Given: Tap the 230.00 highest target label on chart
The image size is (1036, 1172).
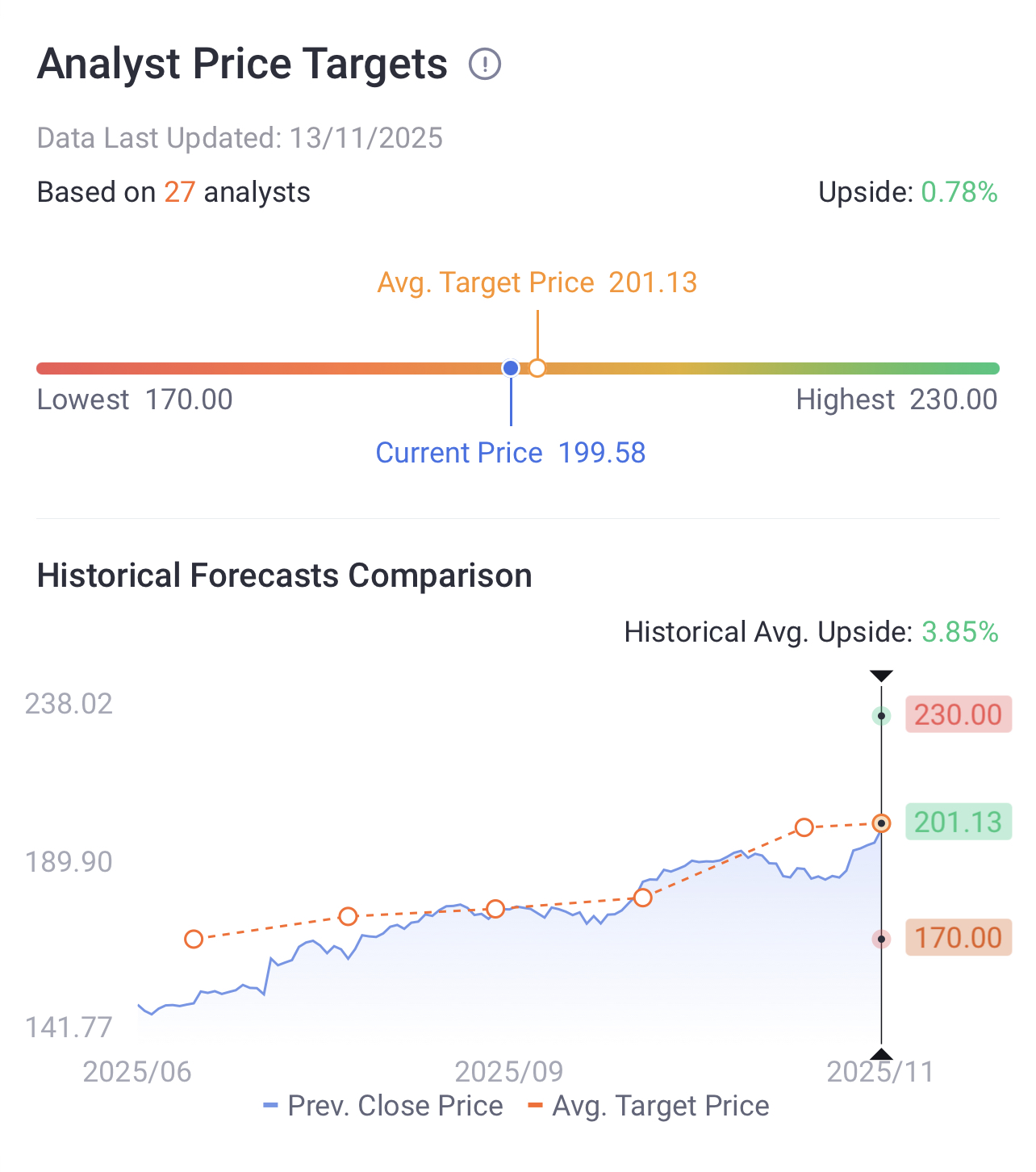Looking at the screenshot, I should [959, 714].
